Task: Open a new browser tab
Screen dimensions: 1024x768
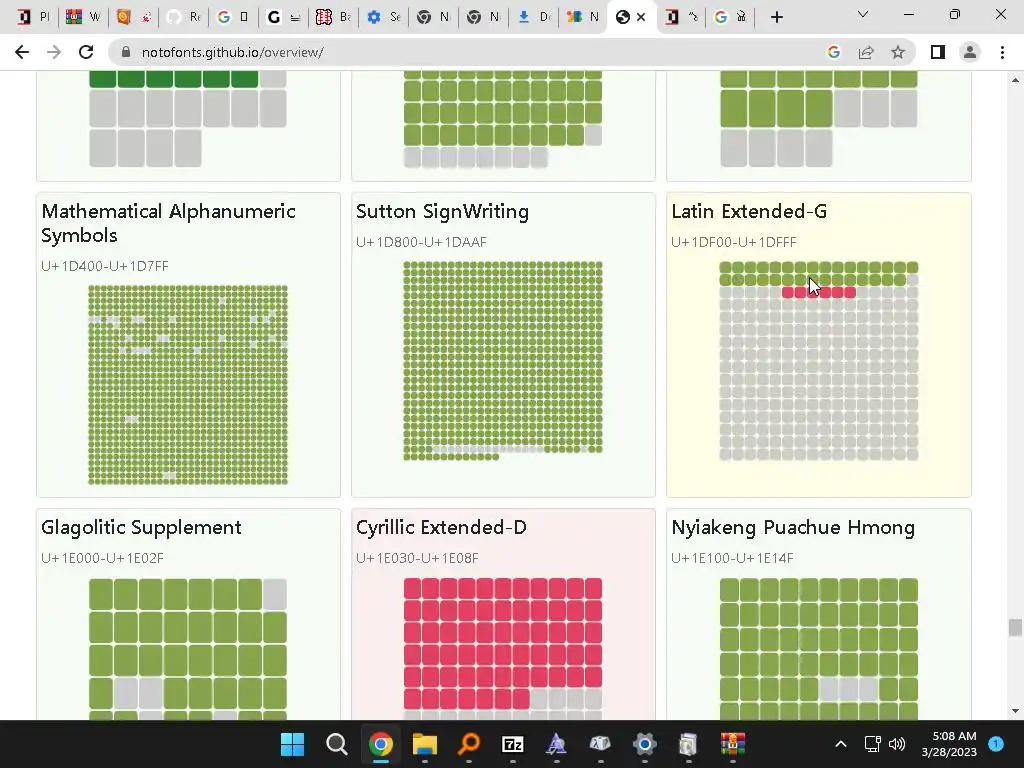Action: click(x=776, y=17)
